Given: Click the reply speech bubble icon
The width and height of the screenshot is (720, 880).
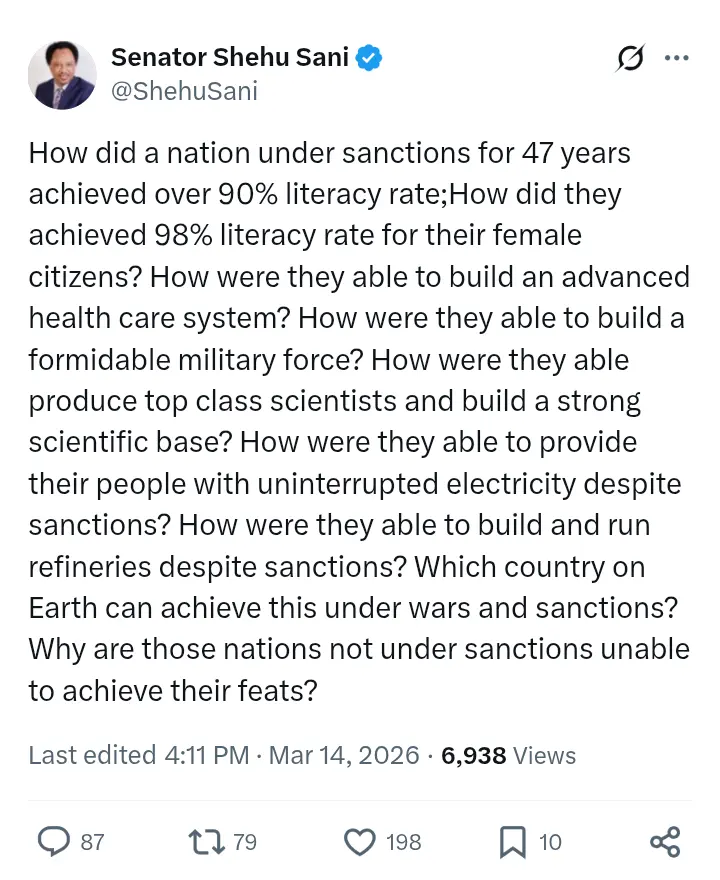Looking at the screenshot, I should point(52,842).
